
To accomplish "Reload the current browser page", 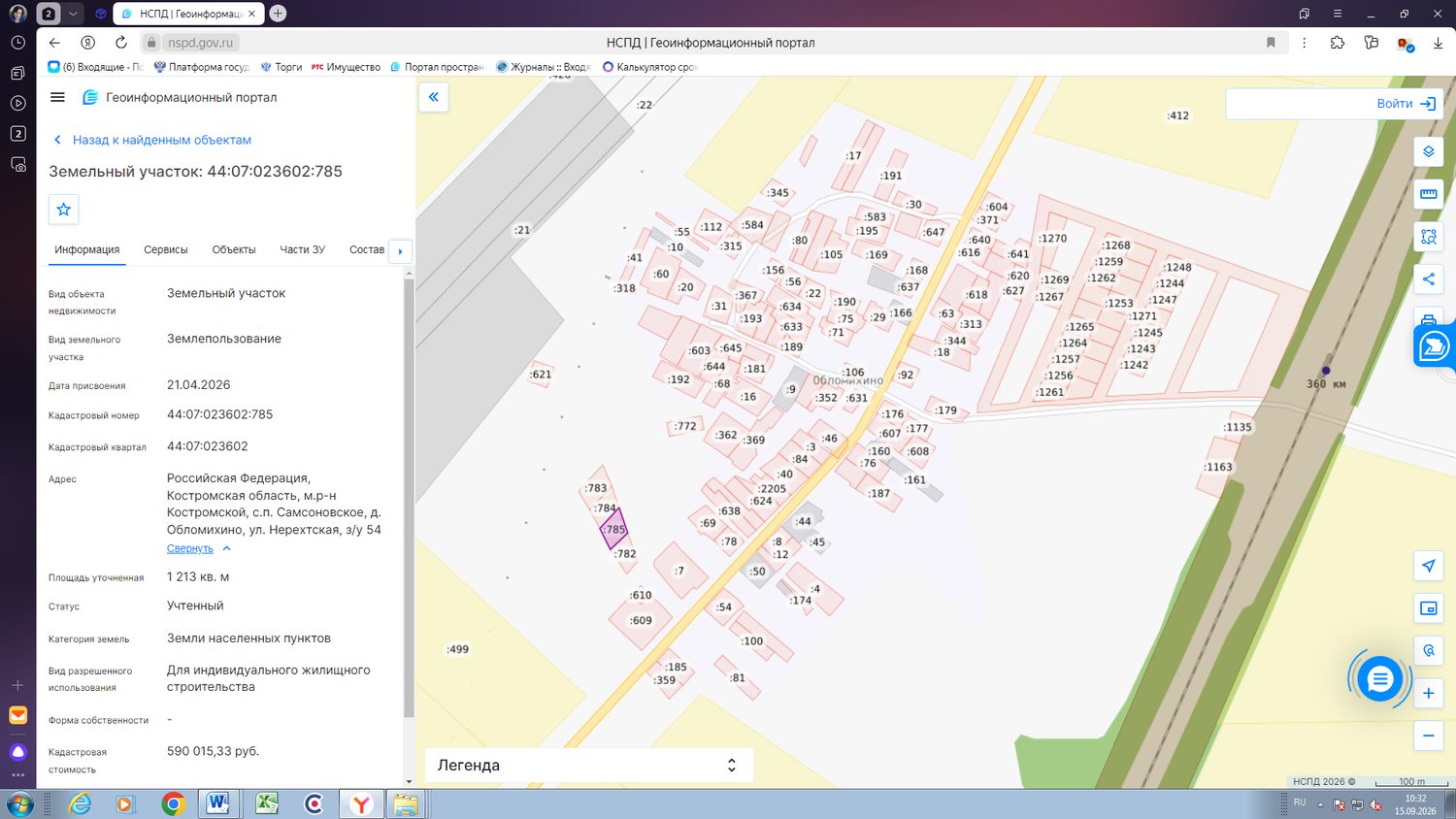I will [x=121, y=43].
